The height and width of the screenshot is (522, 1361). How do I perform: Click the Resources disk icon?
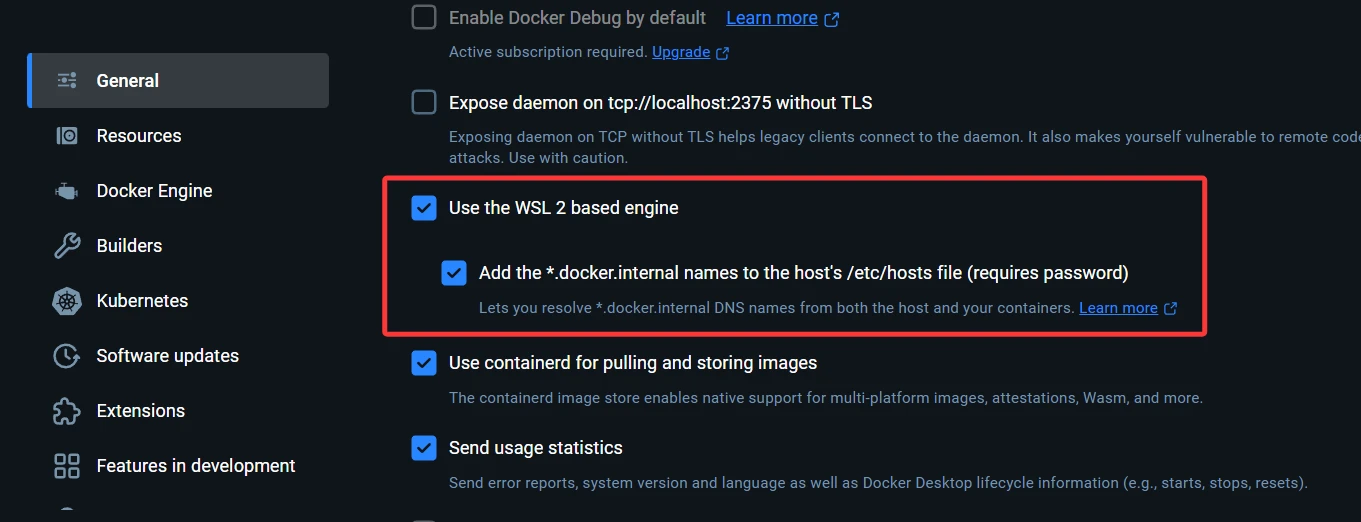pos(67,136)
